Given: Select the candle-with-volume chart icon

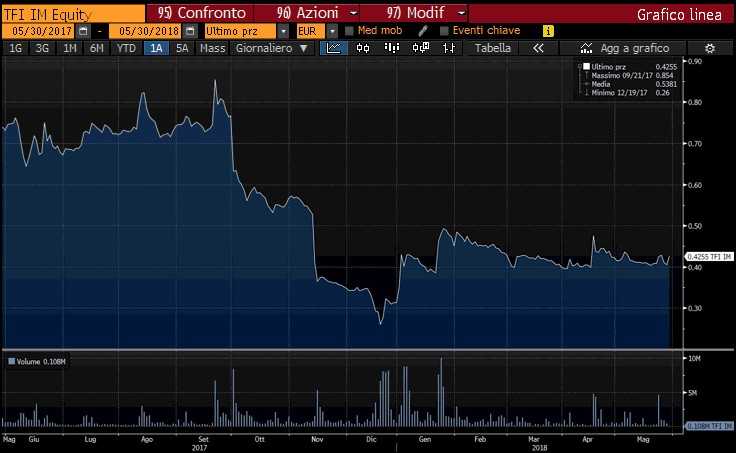Looking at the screenshot, I should 421,48.
